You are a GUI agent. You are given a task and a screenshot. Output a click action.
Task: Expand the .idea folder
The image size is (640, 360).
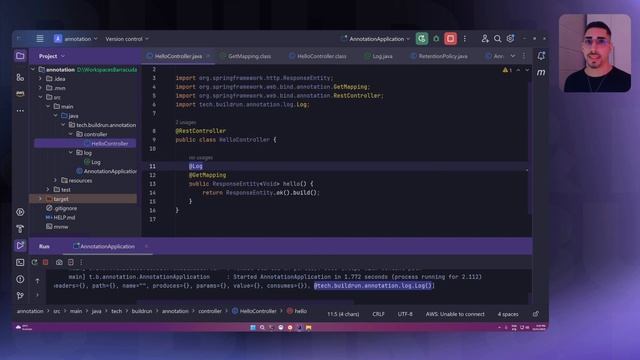click(x=40, y=79)
